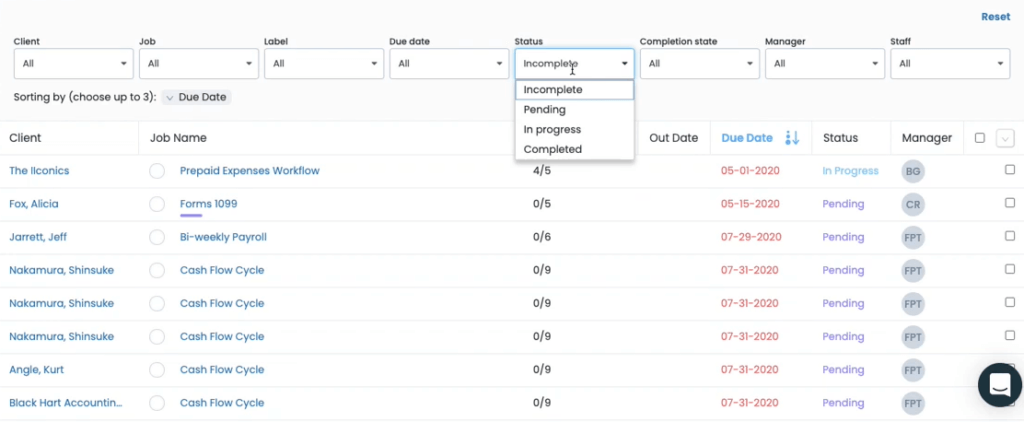Click the 0/6 progress value
Viewport: 1024px width, 422px height.
point(541,237)
